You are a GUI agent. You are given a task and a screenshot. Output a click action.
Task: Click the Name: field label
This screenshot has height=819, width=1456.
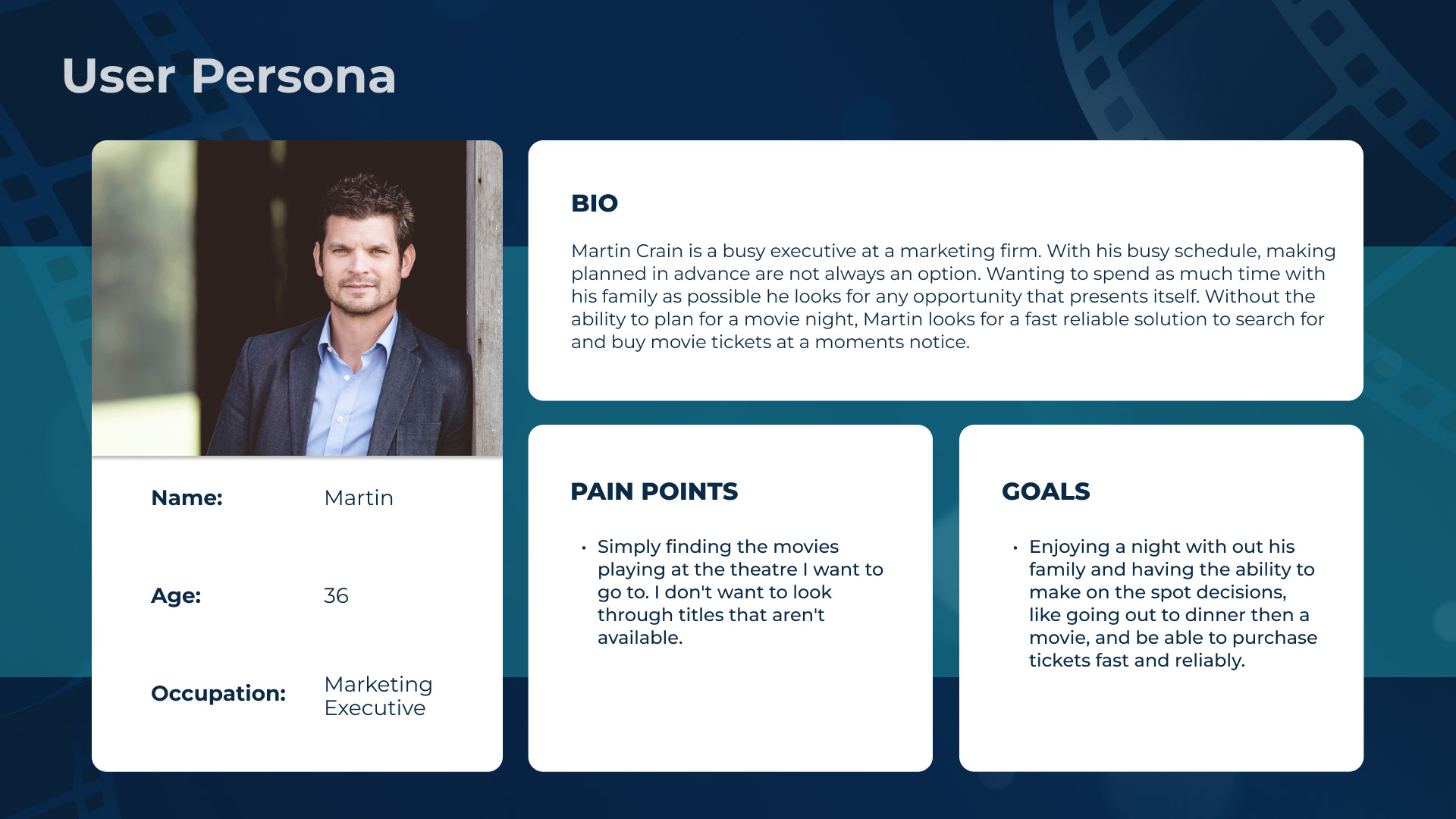click(187, 497)
